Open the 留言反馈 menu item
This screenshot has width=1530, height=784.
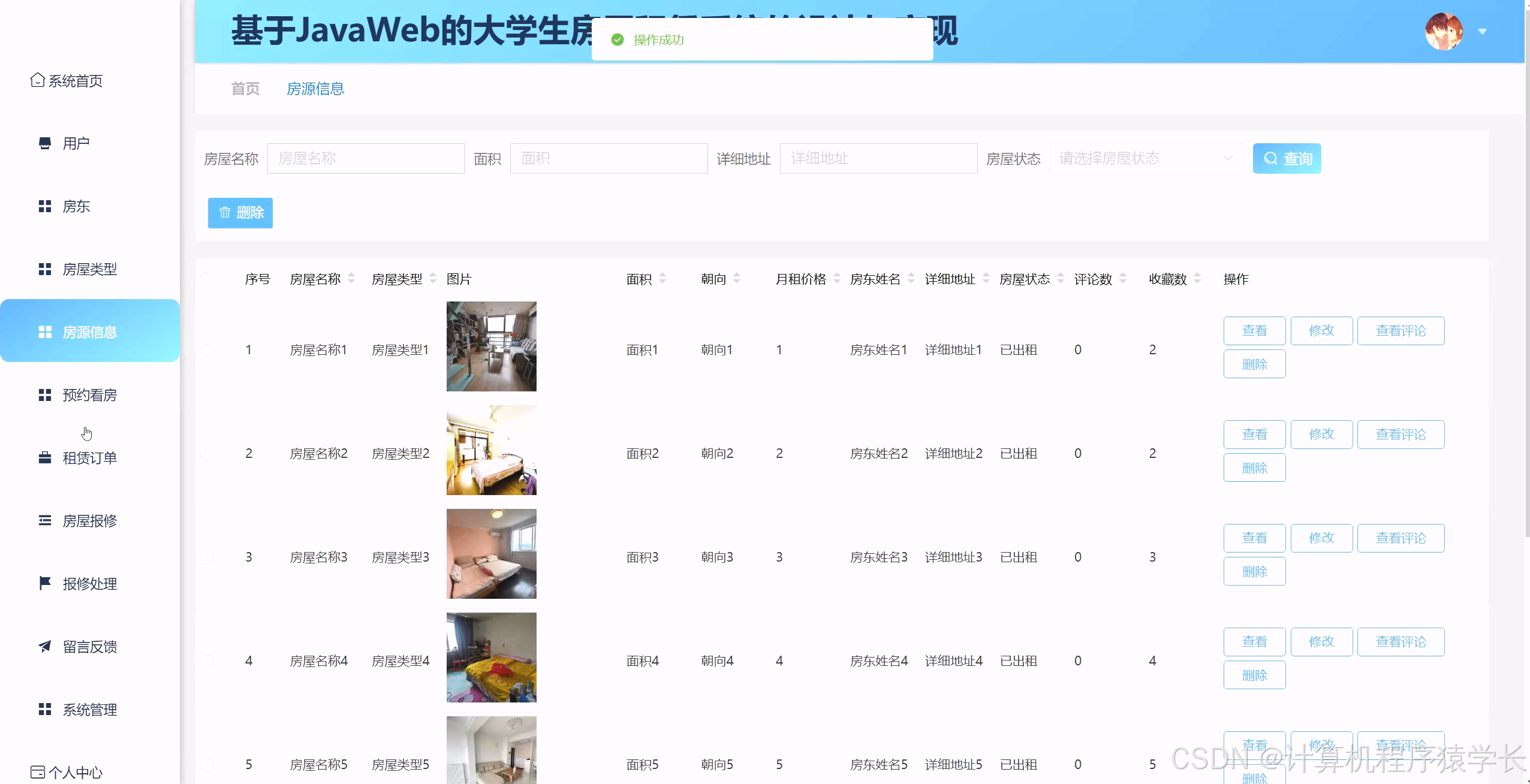coord(90,646)
